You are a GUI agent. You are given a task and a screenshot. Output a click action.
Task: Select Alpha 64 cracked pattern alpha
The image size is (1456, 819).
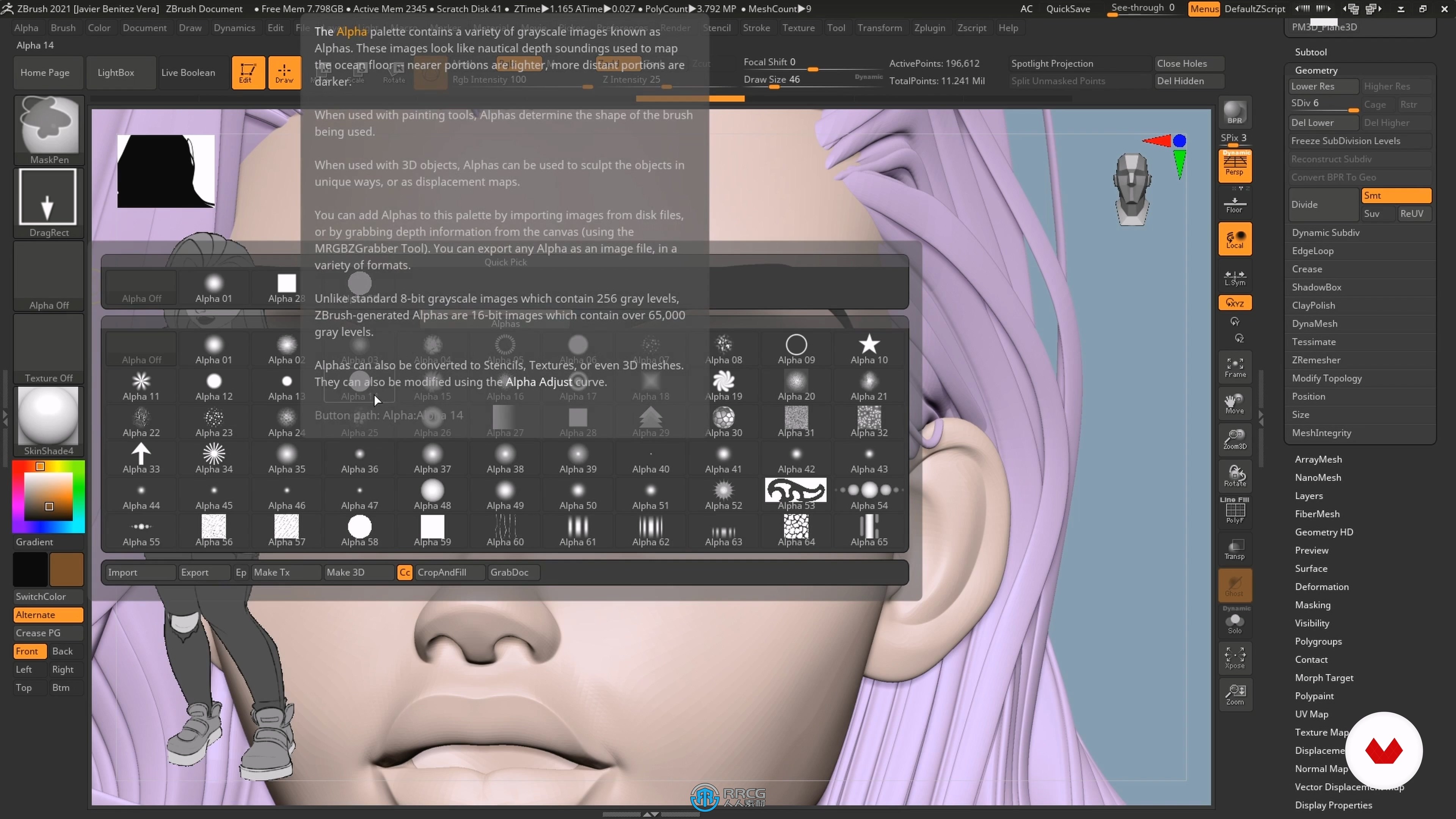(x=796, y=531)
